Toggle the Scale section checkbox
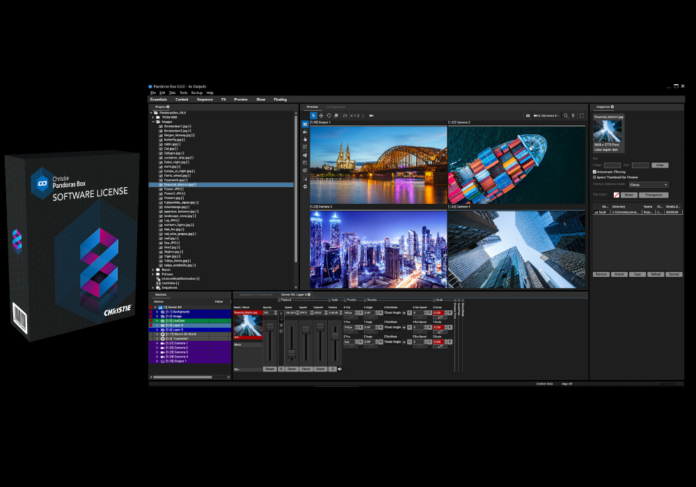The width and height of the screenshot is (696, 487). [435, 300]
